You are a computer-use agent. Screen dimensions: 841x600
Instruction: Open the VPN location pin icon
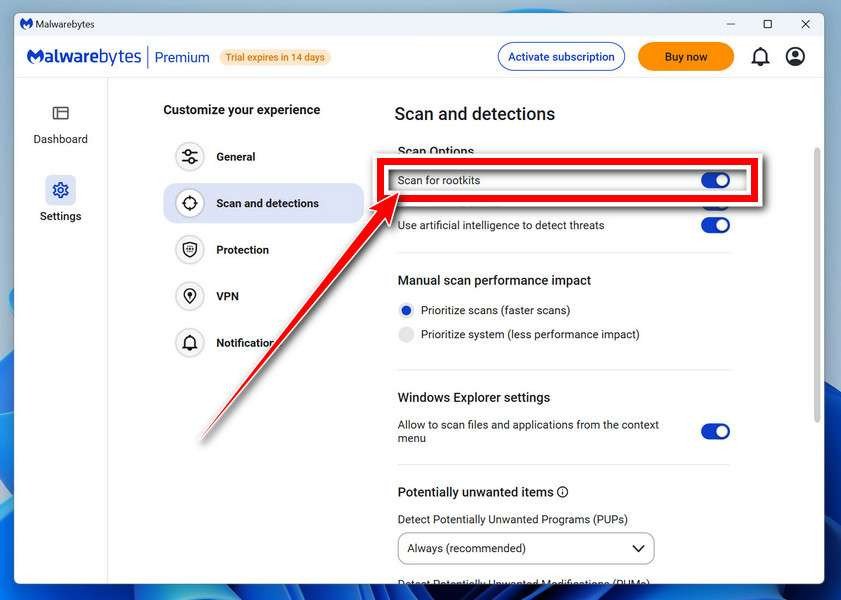tap(190, 296)
